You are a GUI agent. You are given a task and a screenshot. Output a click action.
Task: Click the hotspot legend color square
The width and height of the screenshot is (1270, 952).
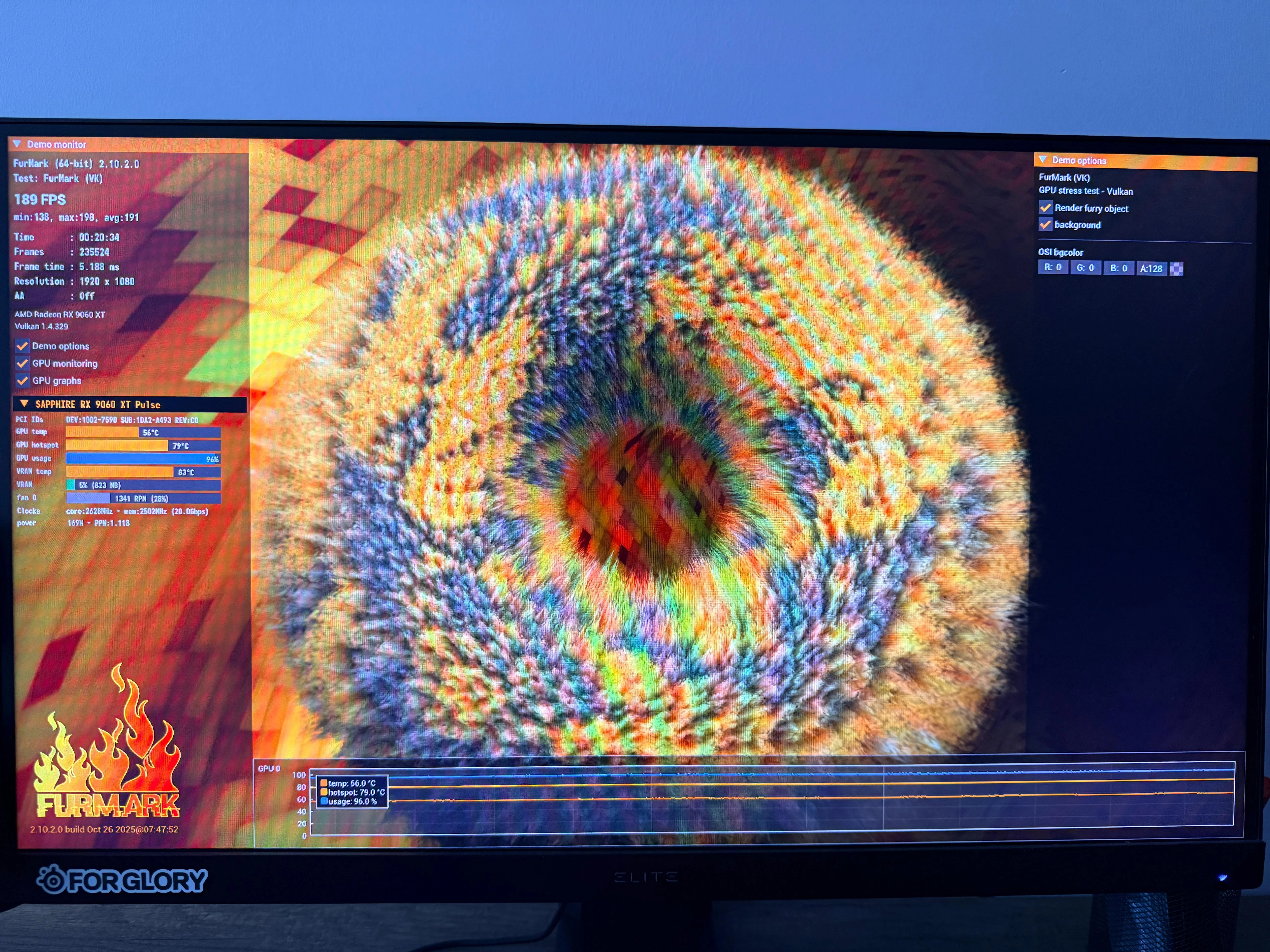[324, 792]
